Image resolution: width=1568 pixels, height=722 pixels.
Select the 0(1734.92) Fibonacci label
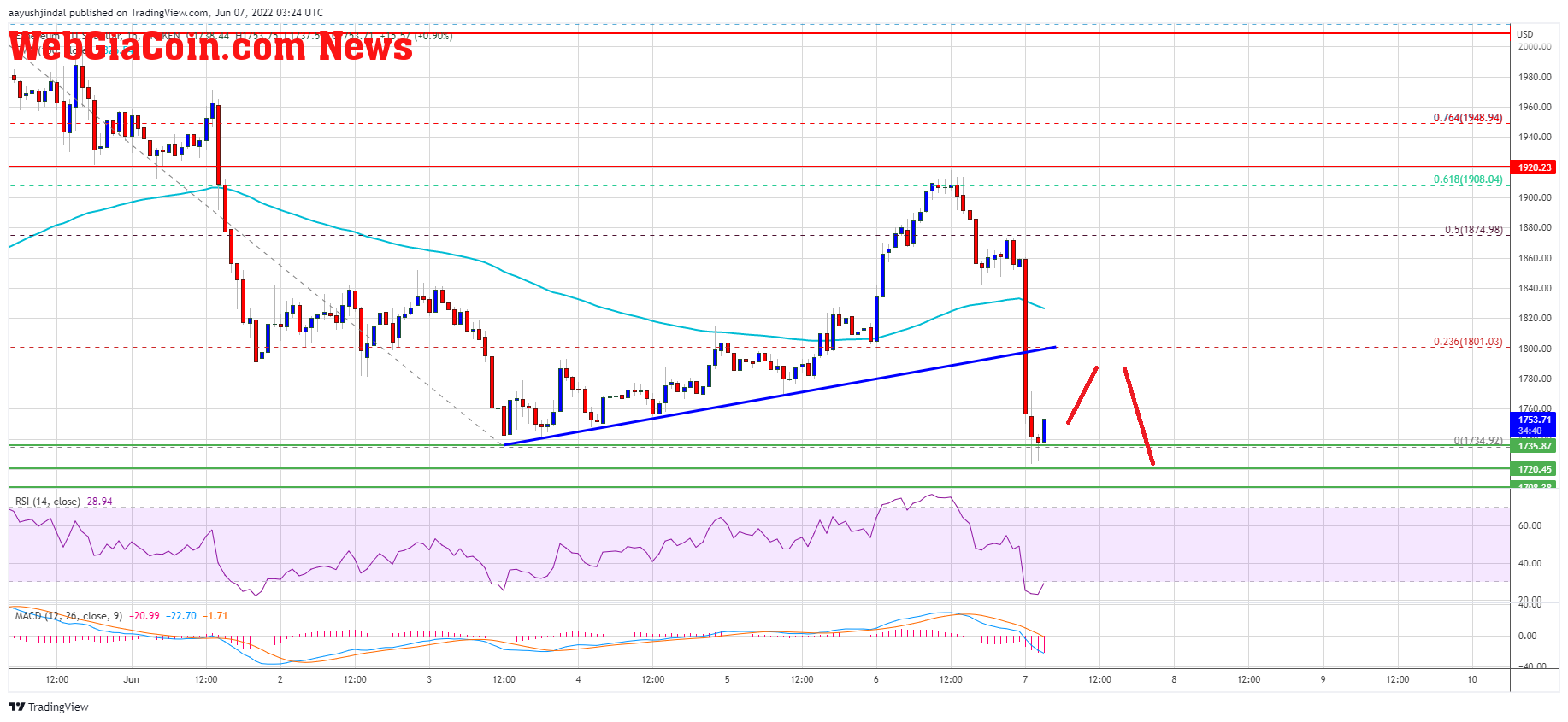pos(1478,441)
